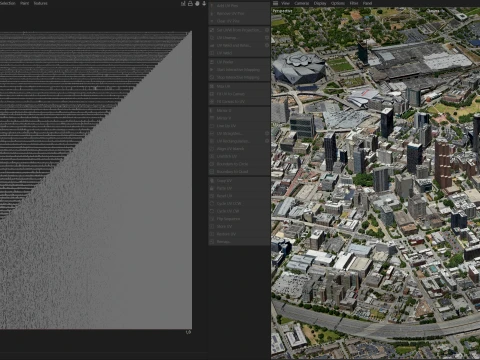
Task: Run the Flip Sequence command
Action: (x=239, y=219)
